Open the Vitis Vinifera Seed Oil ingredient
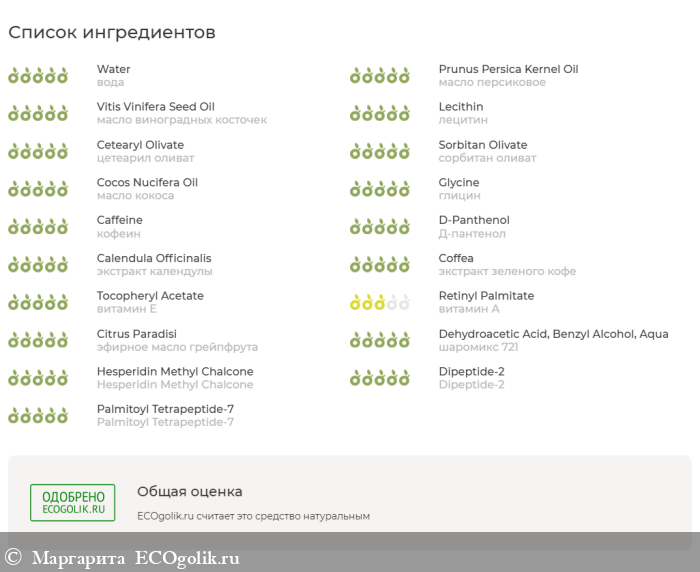The height and width of the screenshot is (572, 700). coord(155,107)
